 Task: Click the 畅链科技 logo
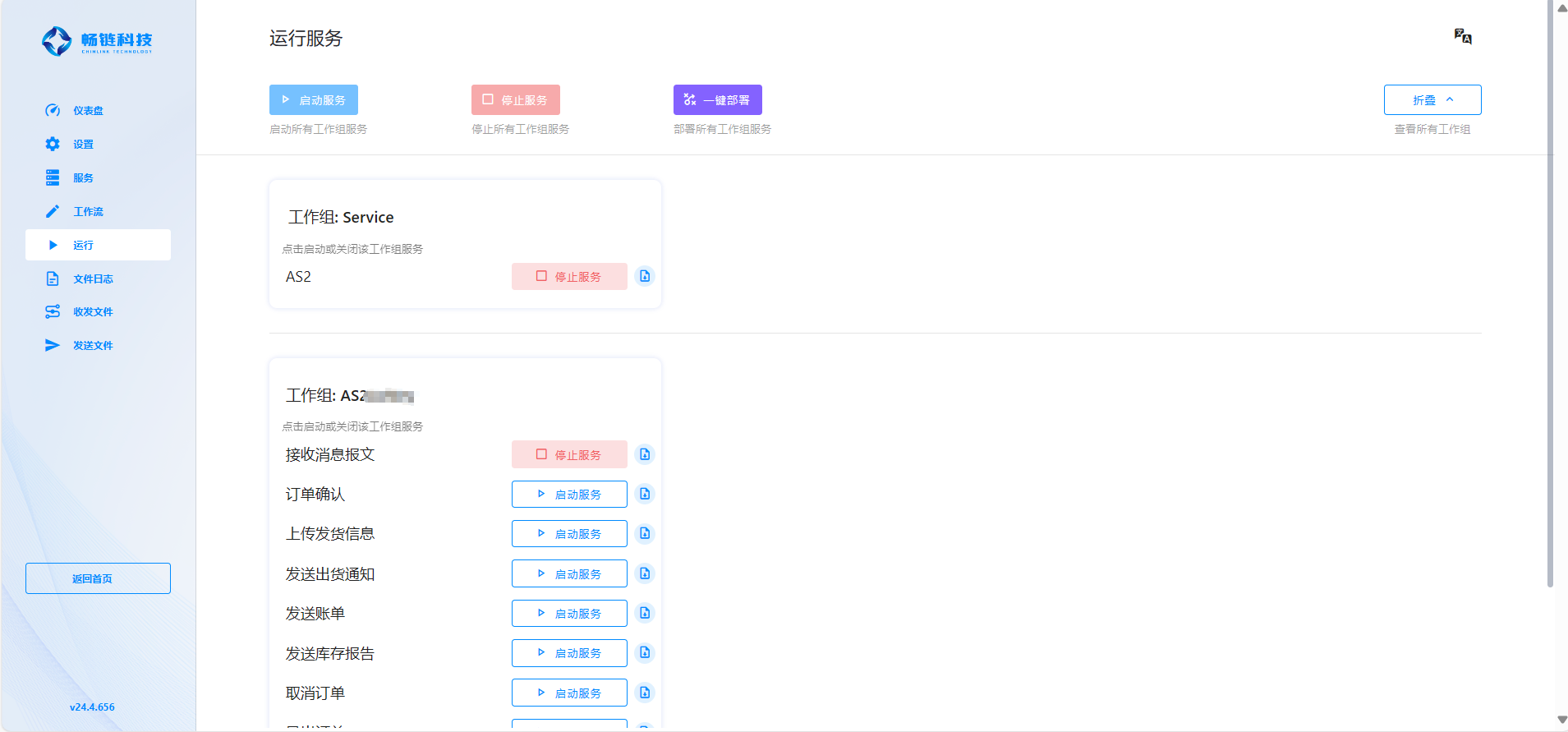pos(98,41)
